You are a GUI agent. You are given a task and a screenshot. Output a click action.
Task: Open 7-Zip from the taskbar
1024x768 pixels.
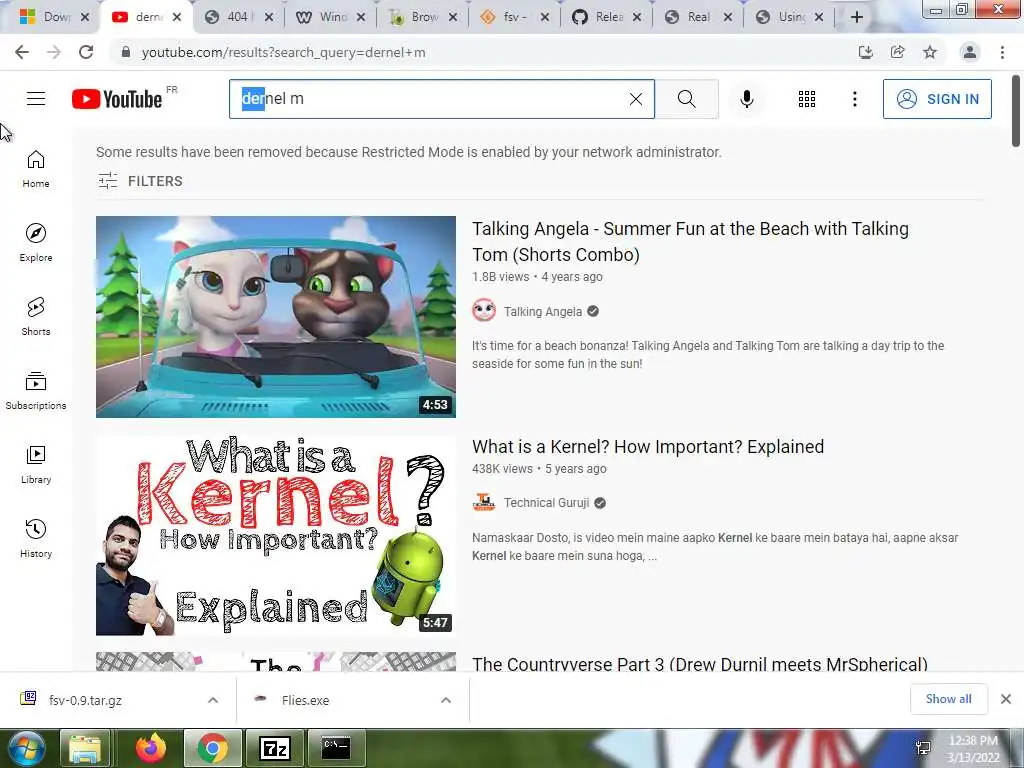274,748
